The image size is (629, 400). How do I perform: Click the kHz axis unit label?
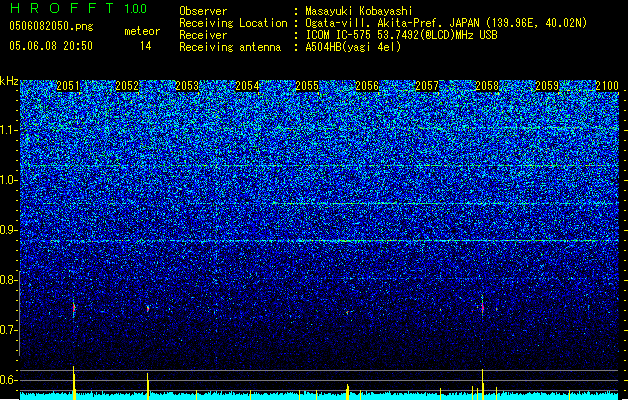[9, 81]
